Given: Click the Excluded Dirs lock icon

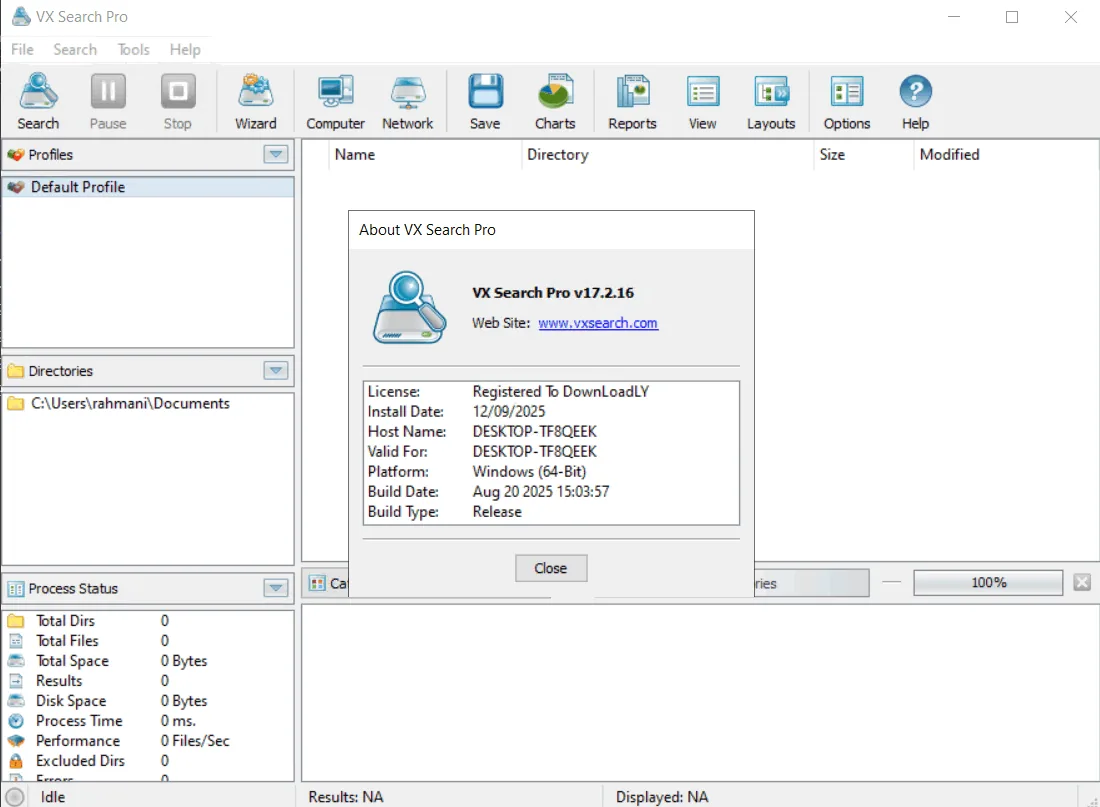Looking at the screenshot, I should [x=15, y=761].
